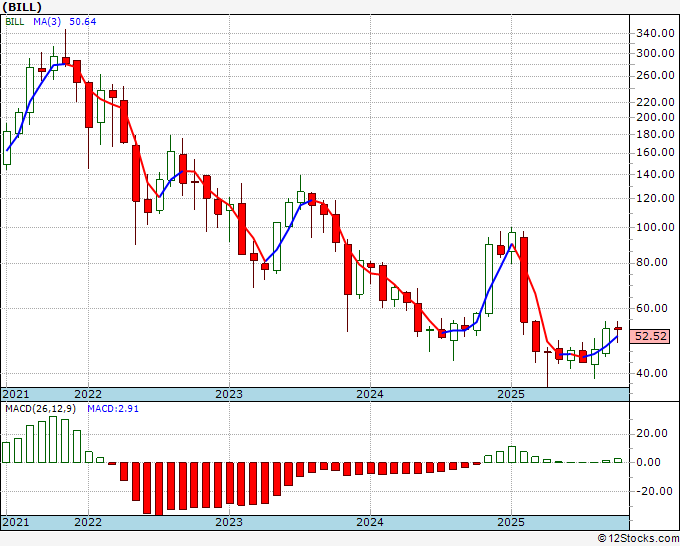Click the 300.00 price axis label
Image resolution: width=680 pixels, height=546 pixels.
(655, 53)
